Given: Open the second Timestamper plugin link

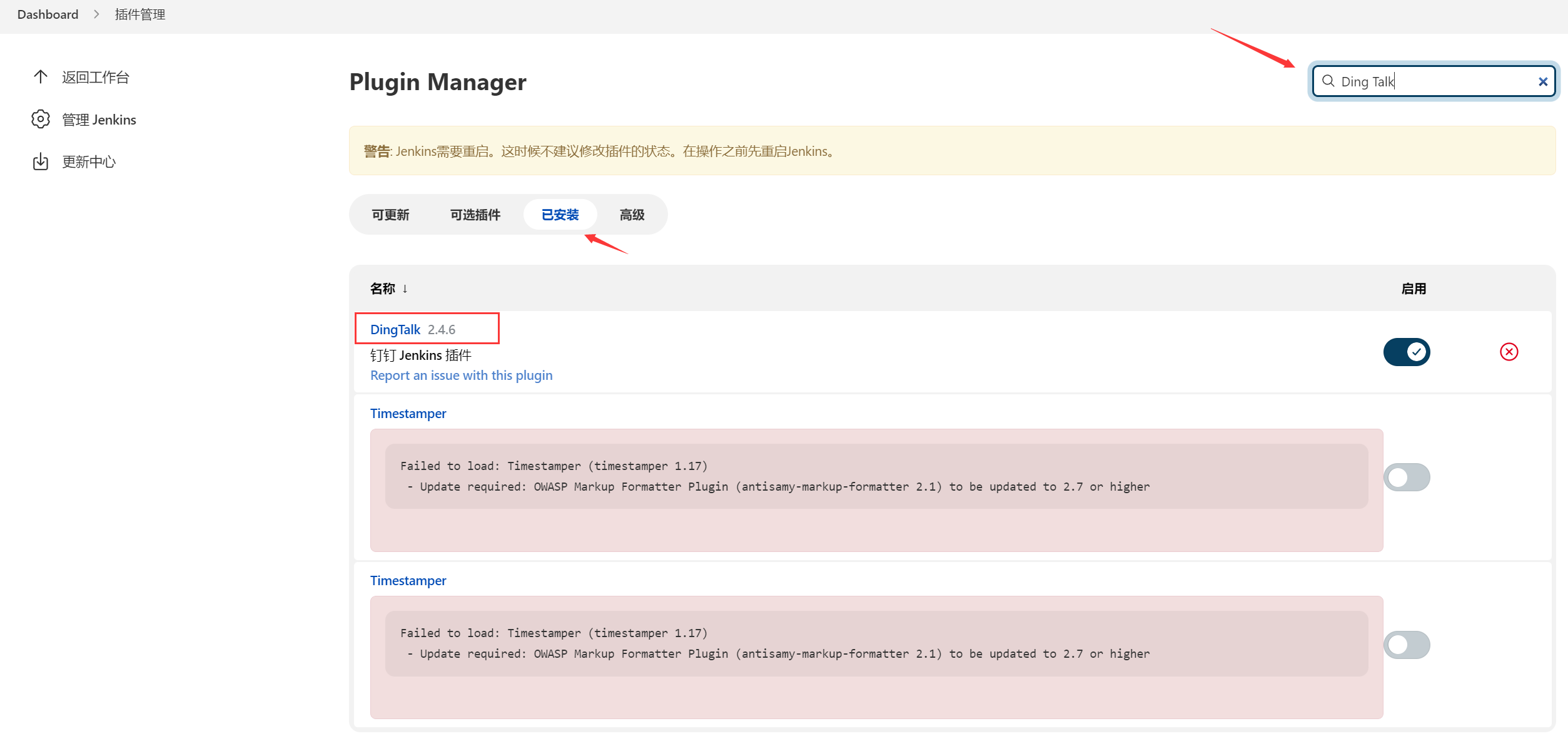Looking at the screenshot, I should tap(408, 580).
